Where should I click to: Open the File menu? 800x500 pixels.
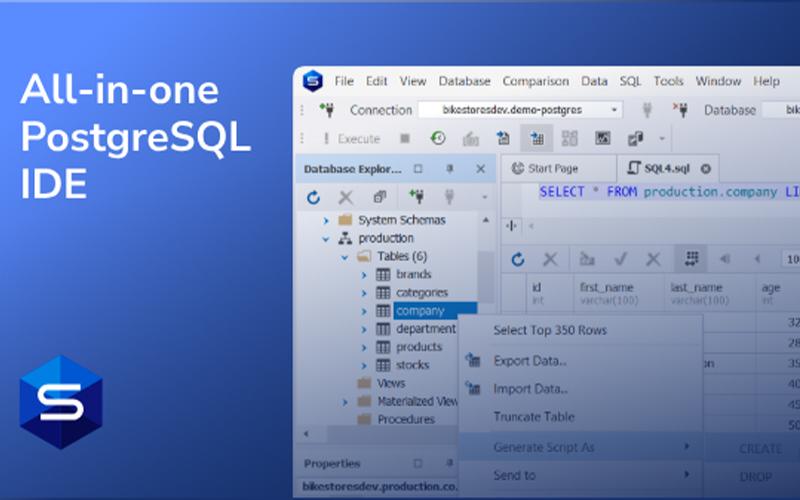click(344, 81)
